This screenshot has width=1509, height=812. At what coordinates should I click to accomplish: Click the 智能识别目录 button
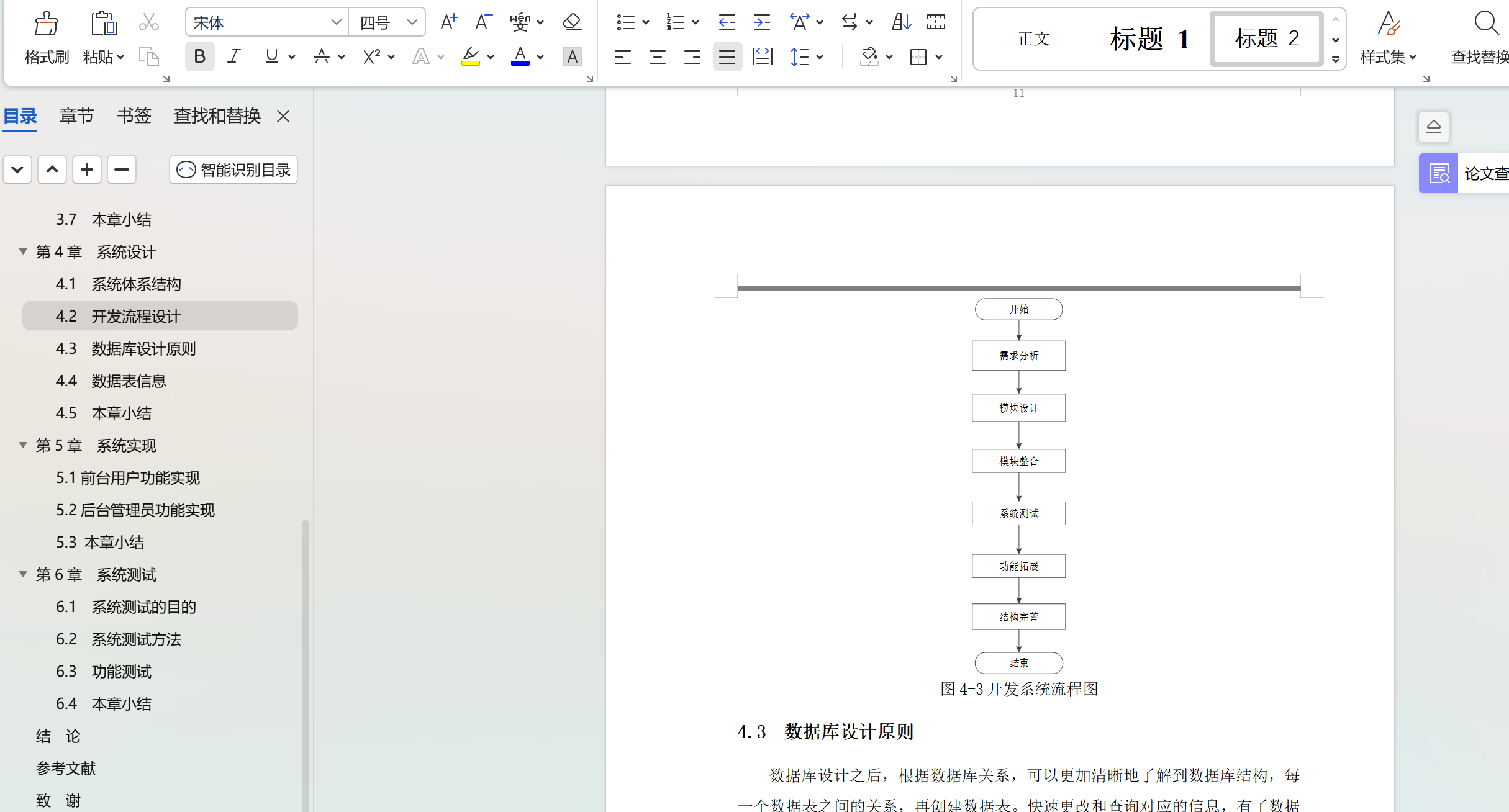[233, 169]
